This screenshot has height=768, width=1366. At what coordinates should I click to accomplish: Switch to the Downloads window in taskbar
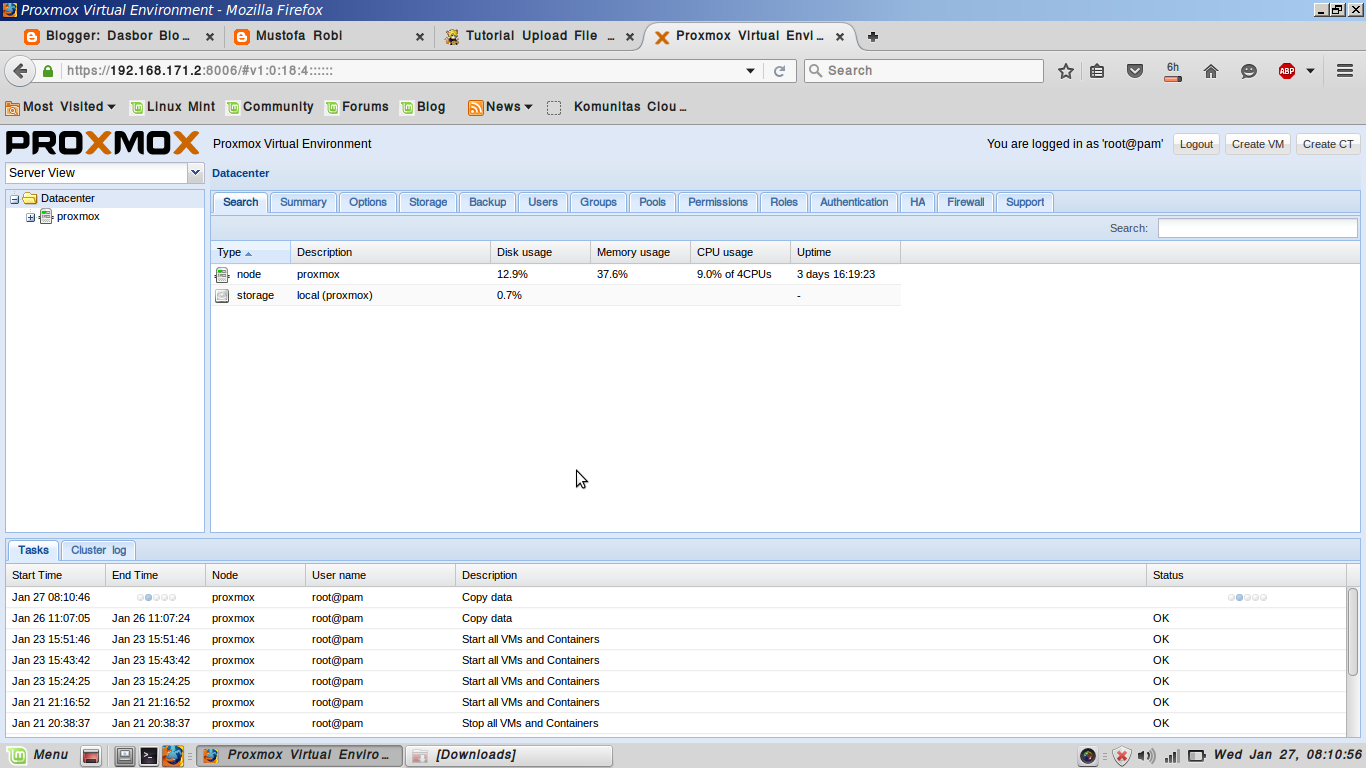[509, 755]
